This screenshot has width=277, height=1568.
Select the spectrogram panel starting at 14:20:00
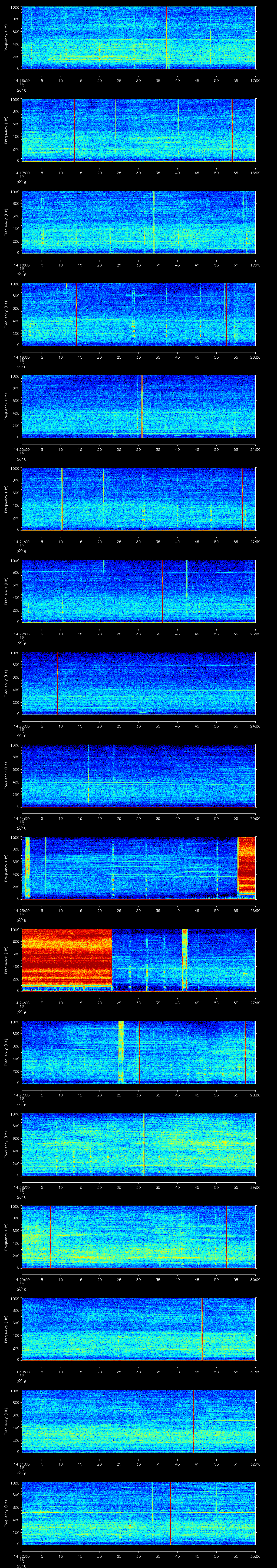(x=139, y=407)
